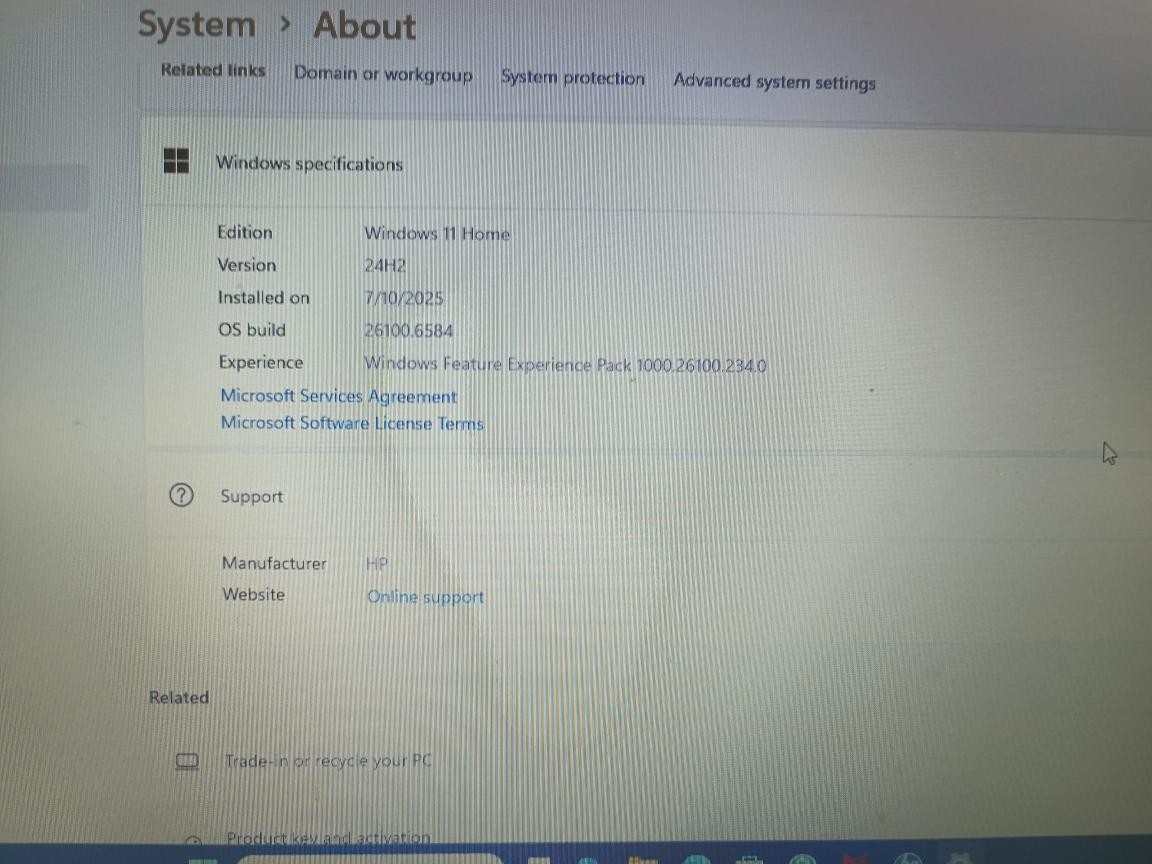
Task: Collapse the Support section header
Action: (x=647, y=497)
